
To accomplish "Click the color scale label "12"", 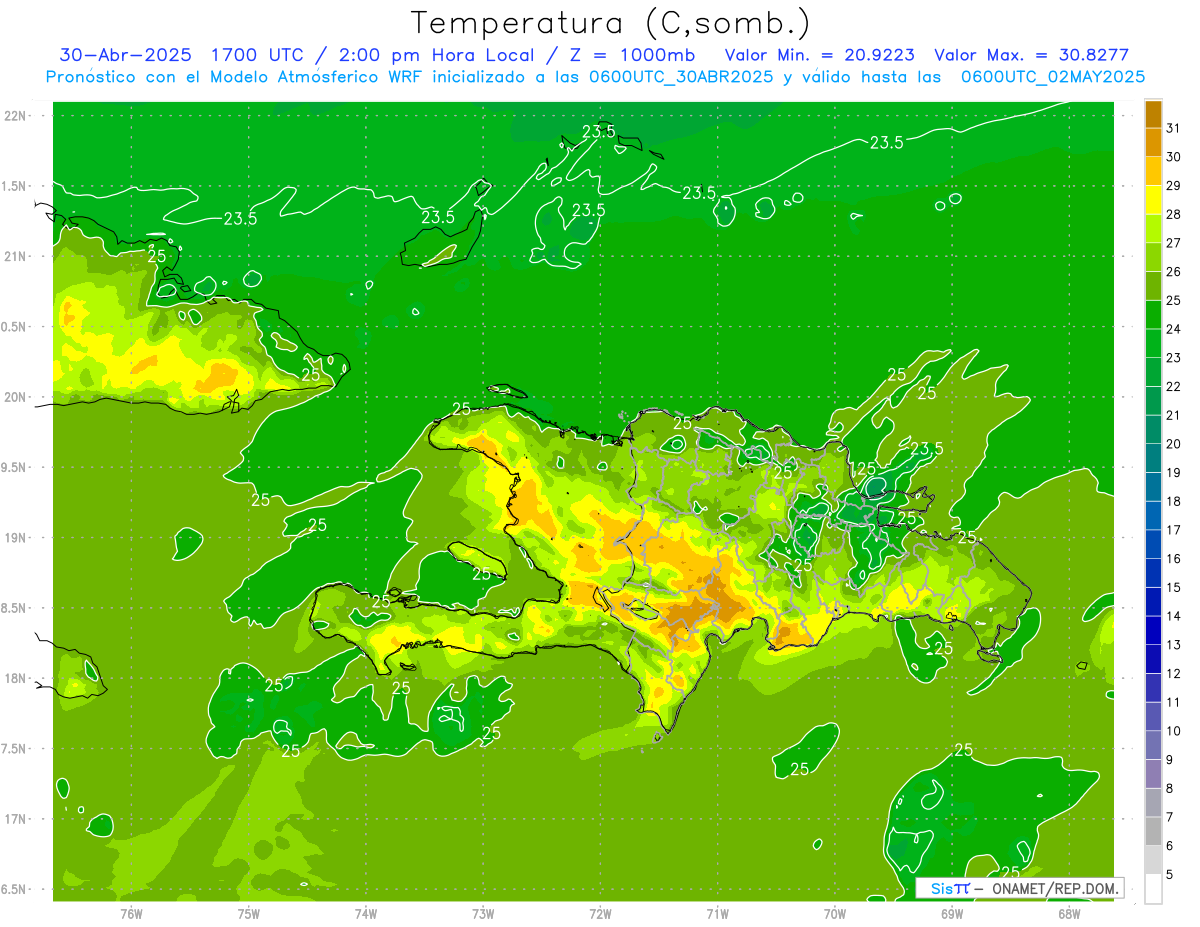I will (1173, 673).
